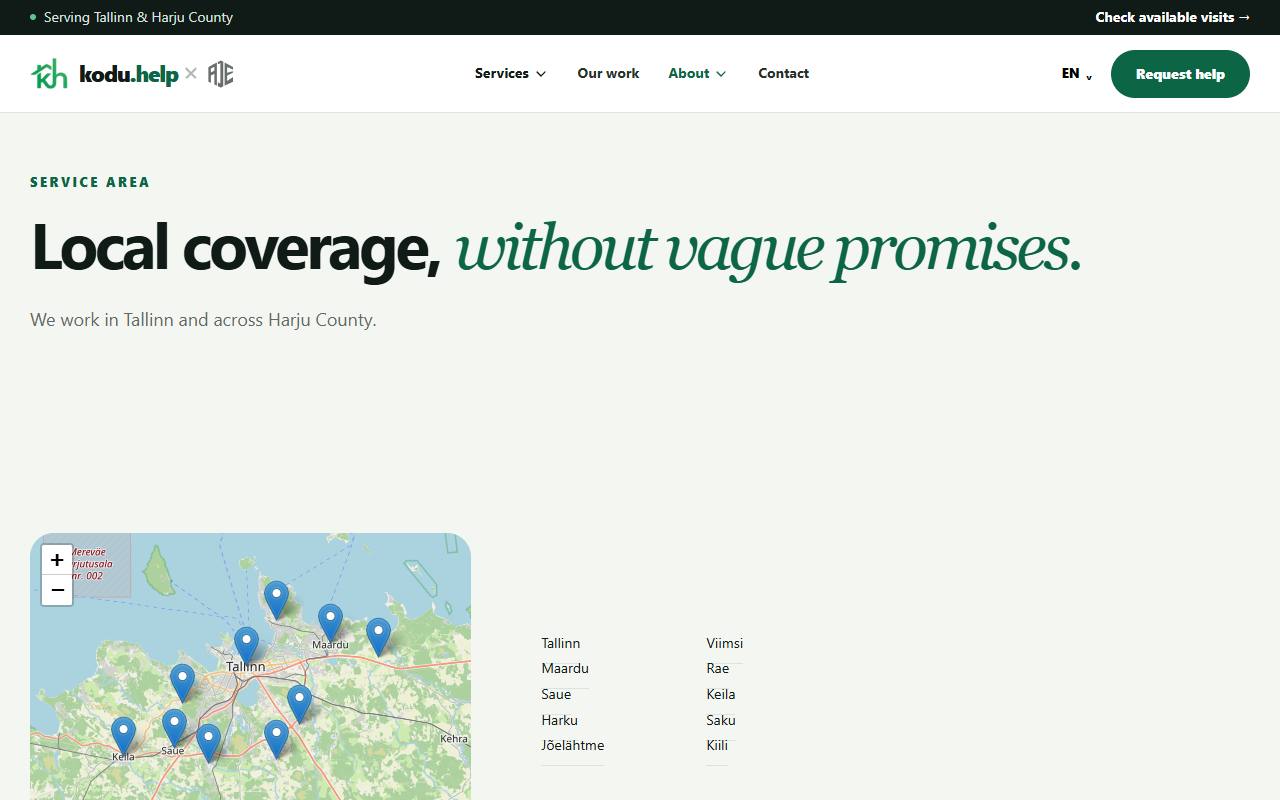Click the Request help button
The width and height of the screenshot is (1280, 800).
tap(1180, 74)
